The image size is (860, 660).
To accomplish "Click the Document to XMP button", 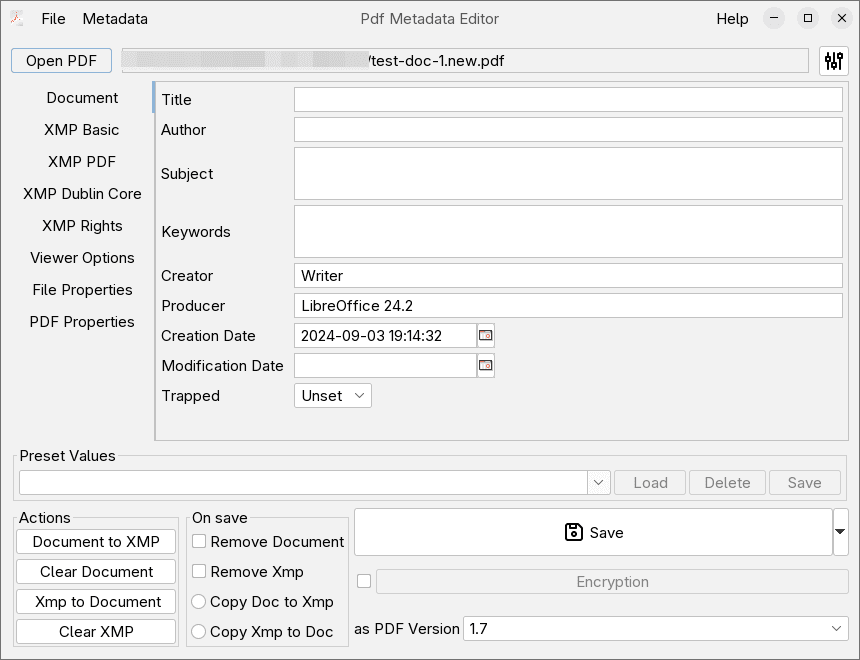I will point(96,542).
